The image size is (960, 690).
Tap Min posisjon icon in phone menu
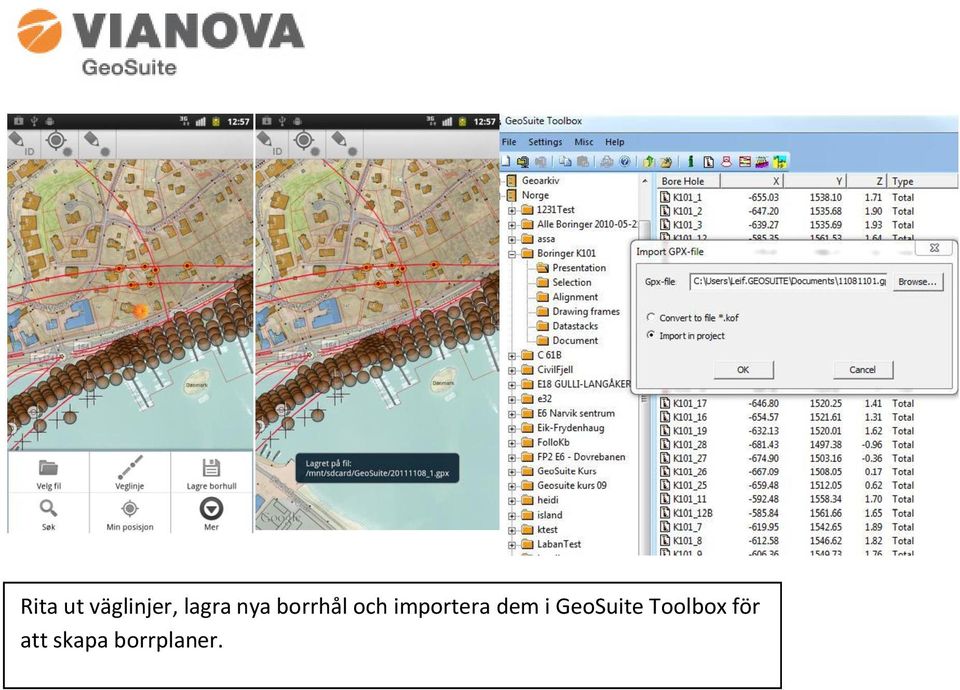coord(129,509)
